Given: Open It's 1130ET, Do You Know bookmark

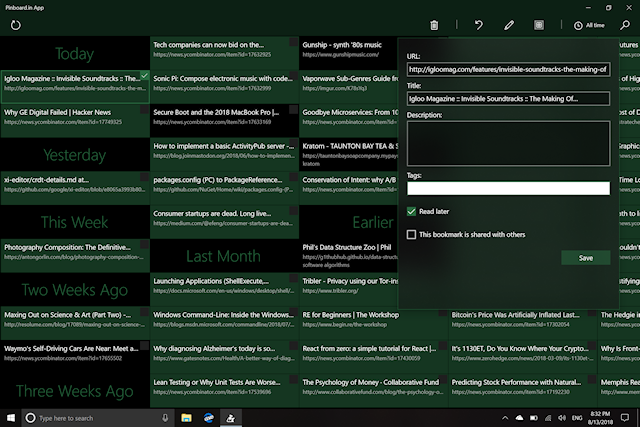Looking at the screenshot, I should pyautogui.click(x=522, y=357).
